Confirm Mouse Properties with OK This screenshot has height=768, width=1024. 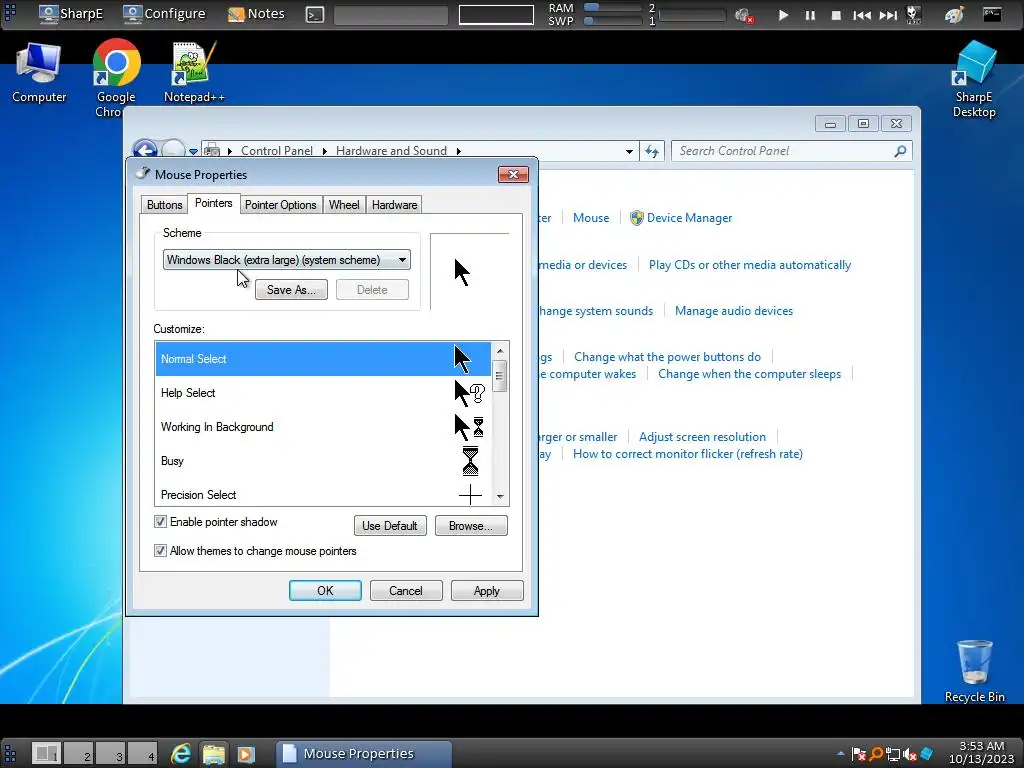click(325, 590)
